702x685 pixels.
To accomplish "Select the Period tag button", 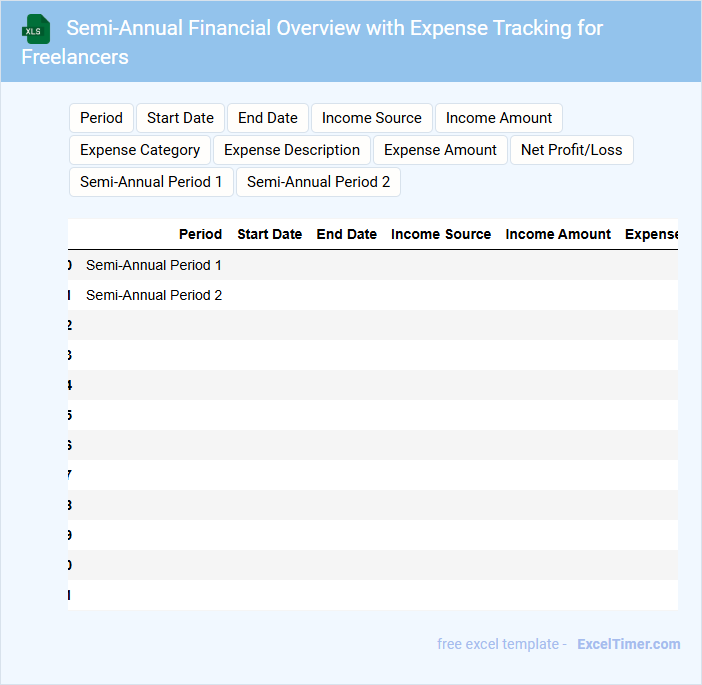I will point(101,118).
